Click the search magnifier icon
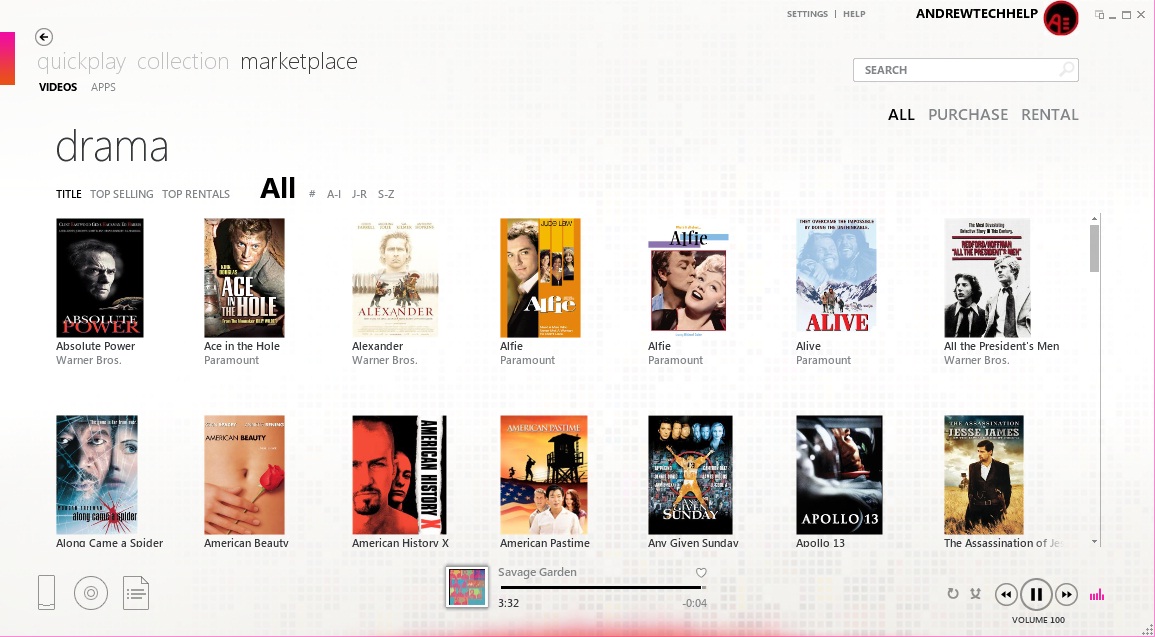Image resolution: width=1155 pixels, height=637 pixels. [1066, 69]
